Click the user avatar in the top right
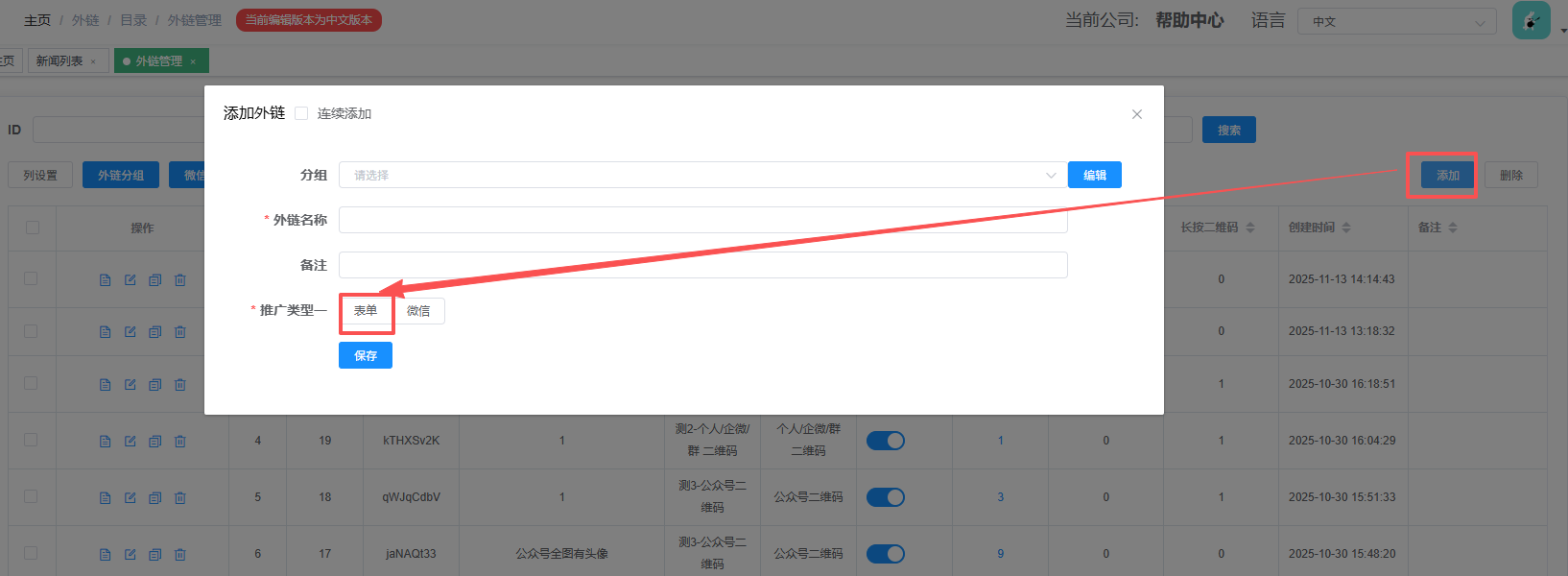 click(1531, 20)
